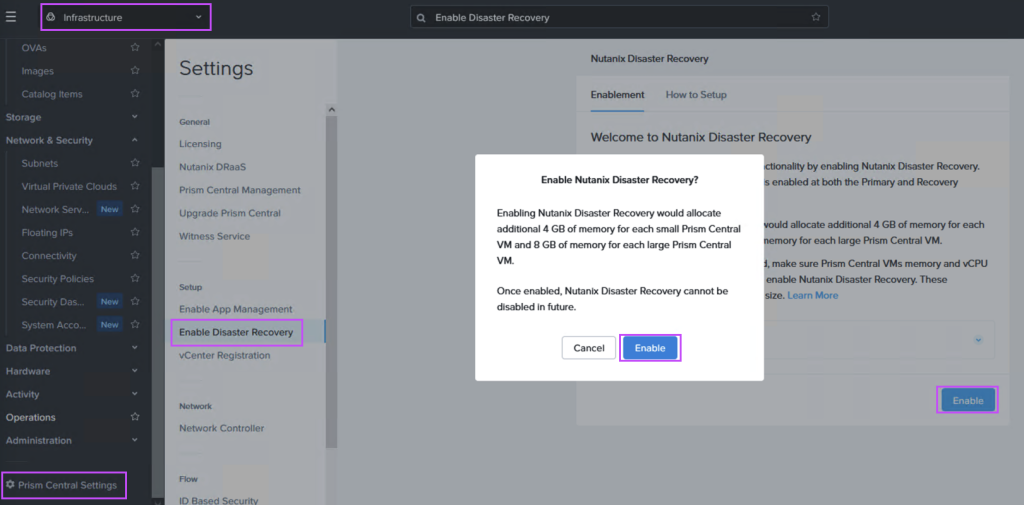Star the Virtual Private Clouds entry
This screenshot has height=505, width=1024.
pyautogui.click(x=135, y=186)
